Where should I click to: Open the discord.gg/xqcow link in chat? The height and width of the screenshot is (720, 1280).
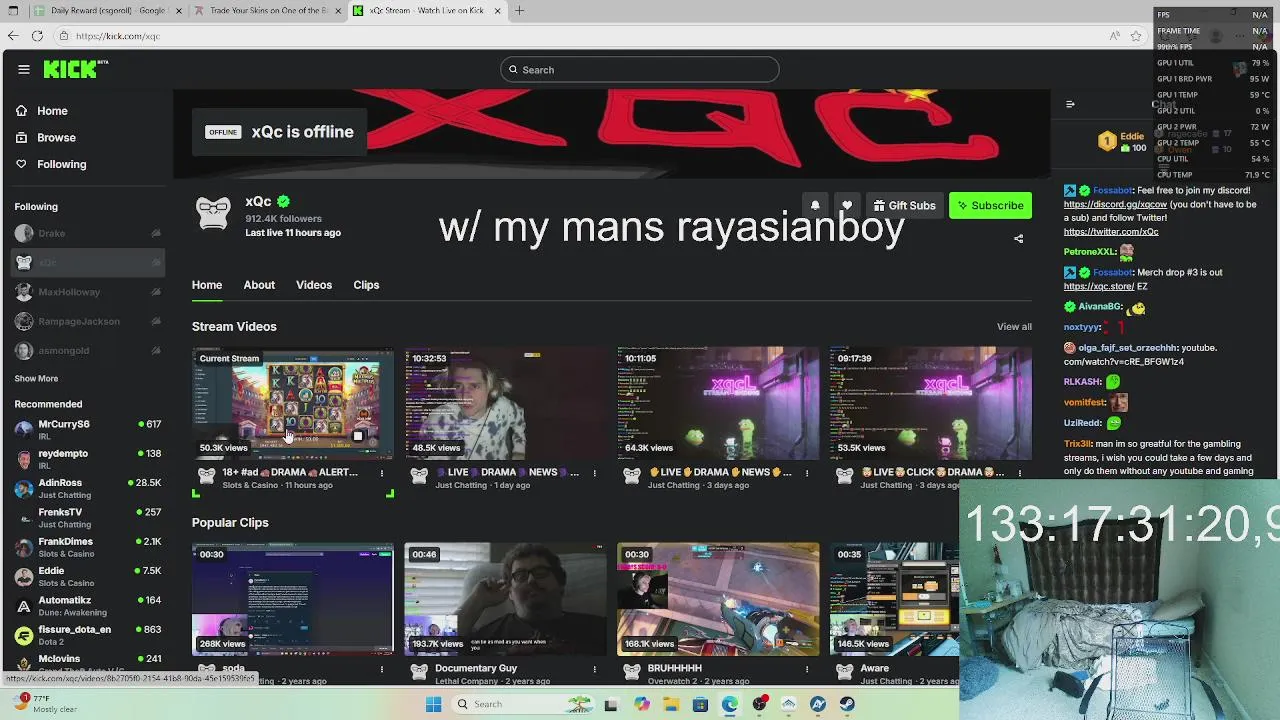pos(1115,204)
